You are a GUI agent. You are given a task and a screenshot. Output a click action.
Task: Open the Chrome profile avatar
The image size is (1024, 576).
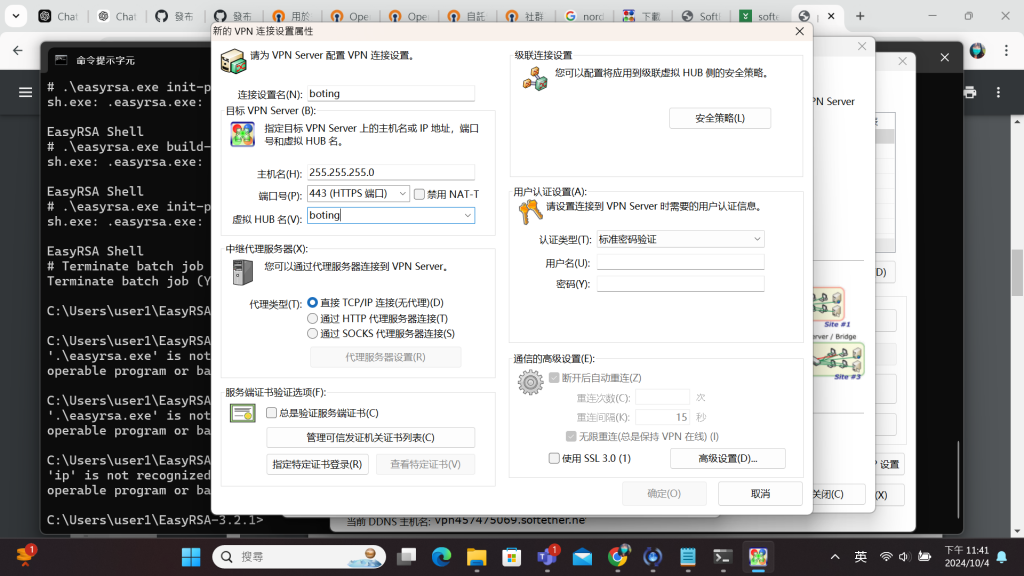(x=977, y=50)
